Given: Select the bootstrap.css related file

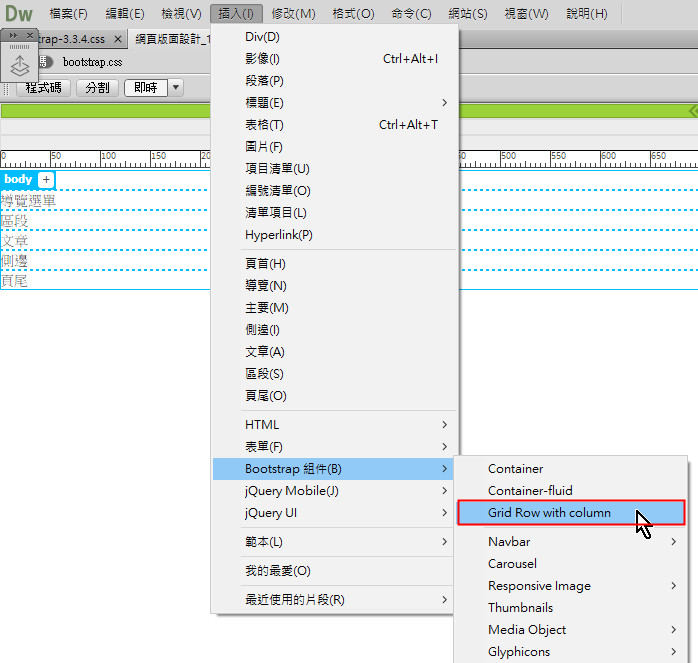Looking at the screenshot, I should [93, 62].
